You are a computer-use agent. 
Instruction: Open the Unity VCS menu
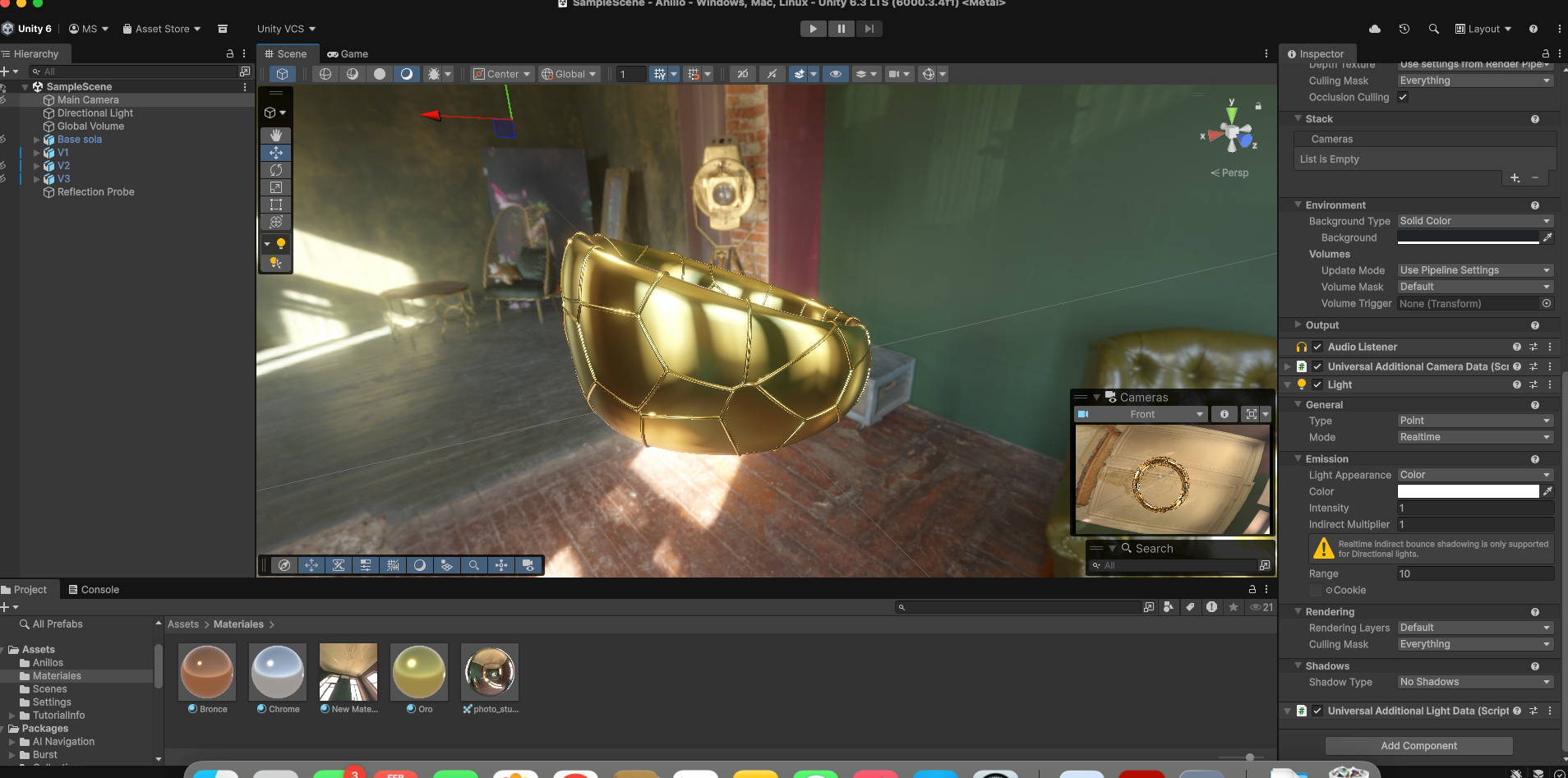tap(286, 29)
